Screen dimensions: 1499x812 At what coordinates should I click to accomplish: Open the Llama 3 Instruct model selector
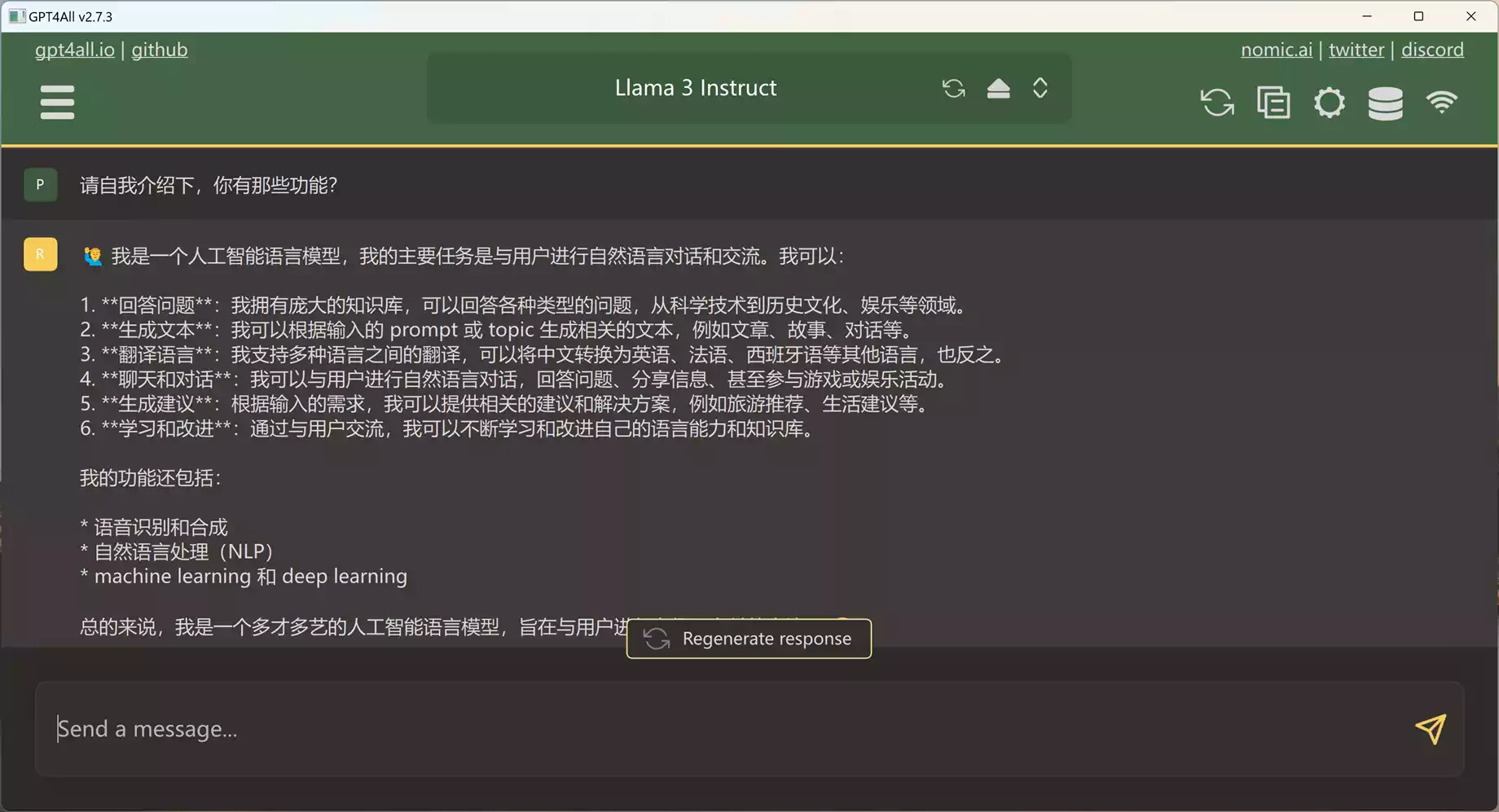click(x=695, y=88)
